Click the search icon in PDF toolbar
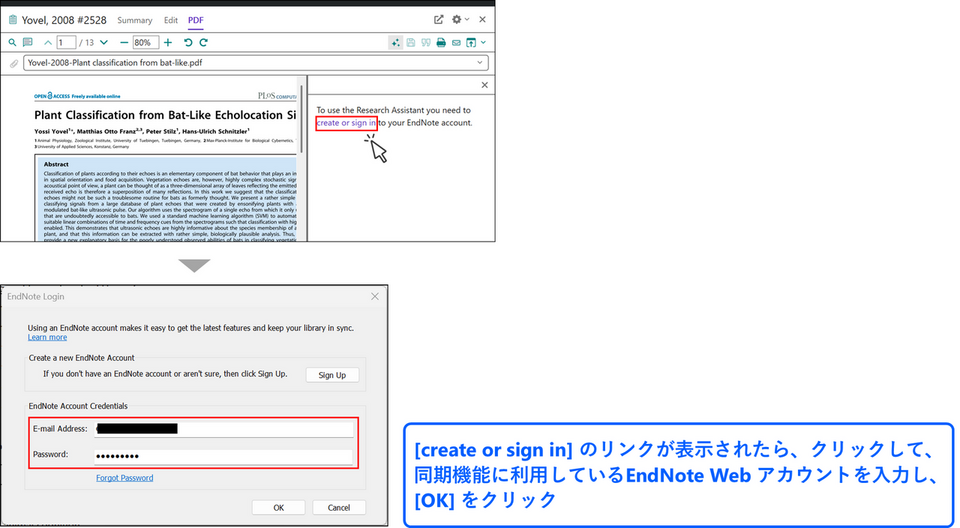 coord(12,43)
